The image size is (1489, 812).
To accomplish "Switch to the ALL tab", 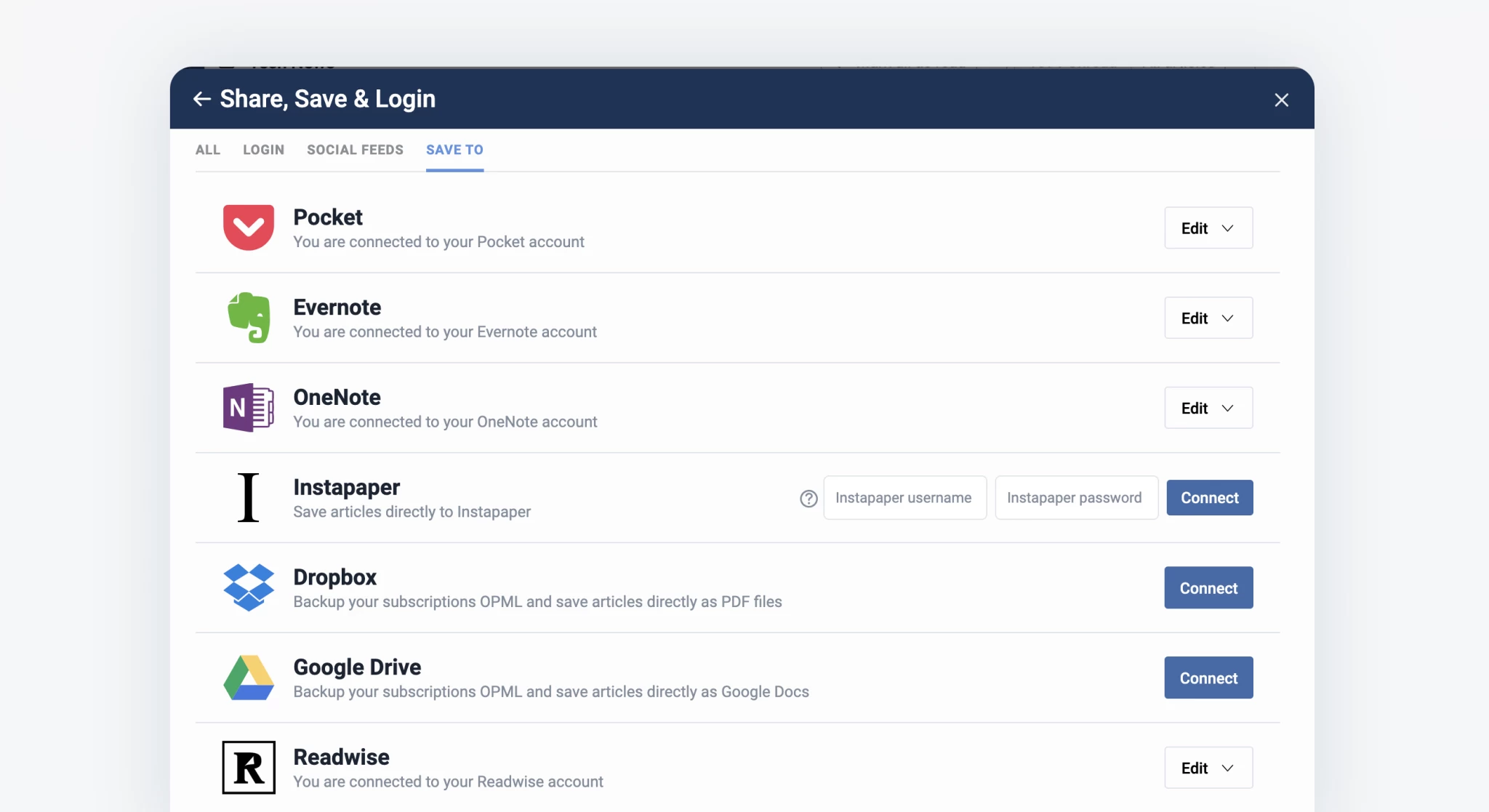I will coord(207,150).
